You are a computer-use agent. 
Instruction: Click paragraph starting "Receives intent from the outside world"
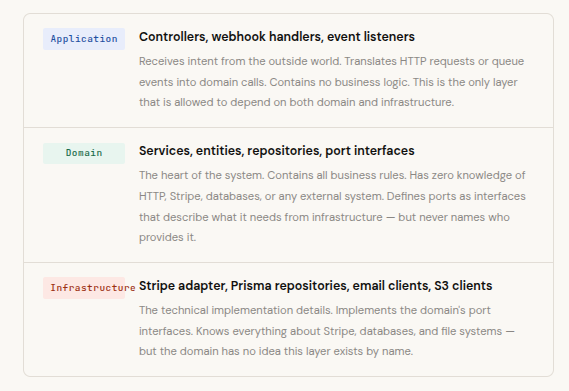click(332, 82)
